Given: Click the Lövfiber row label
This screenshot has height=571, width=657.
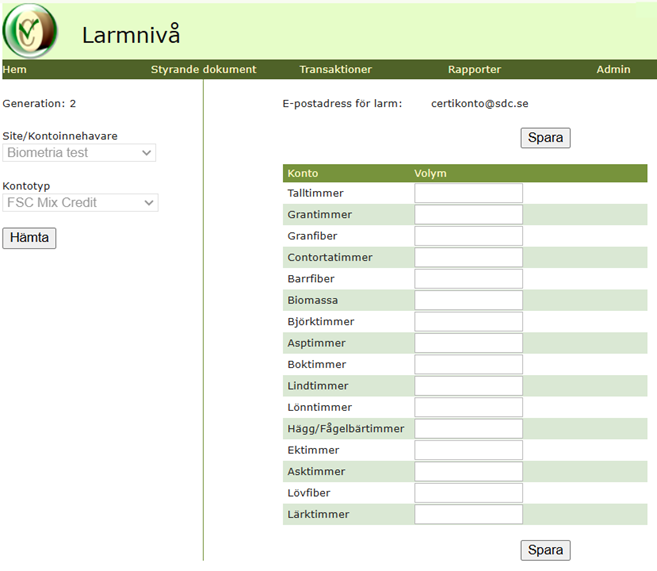Looking at the screenshot, I should 309,493.
